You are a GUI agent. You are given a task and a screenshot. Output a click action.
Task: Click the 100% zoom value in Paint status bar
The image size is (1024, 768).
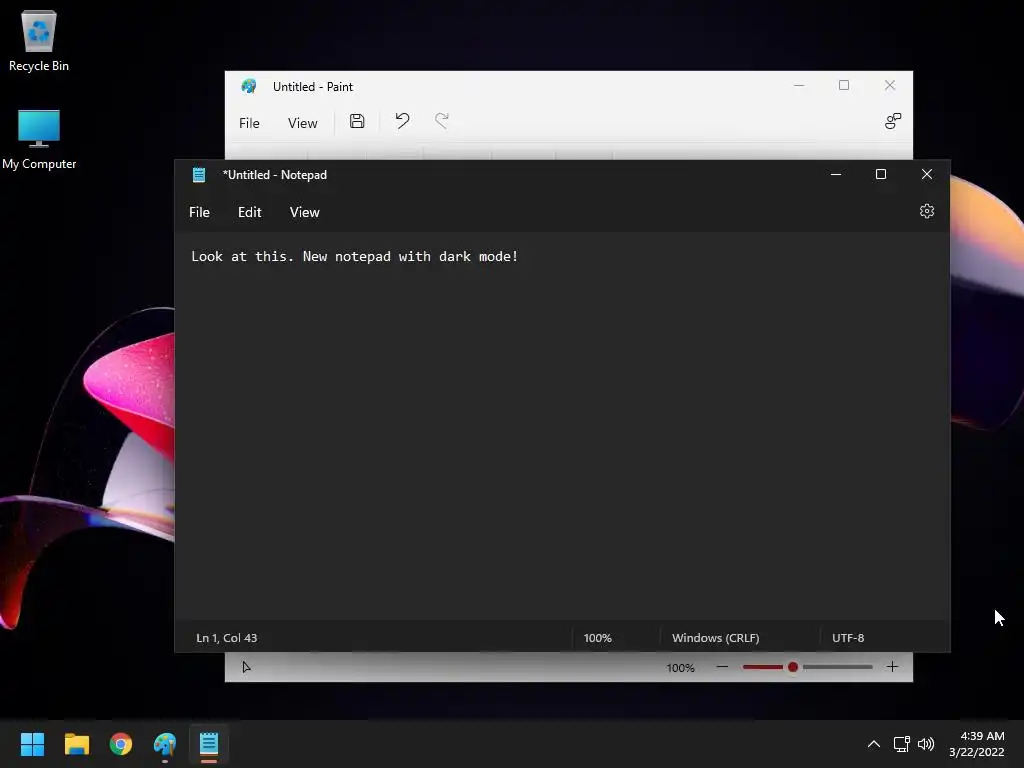tap(680, 667)
